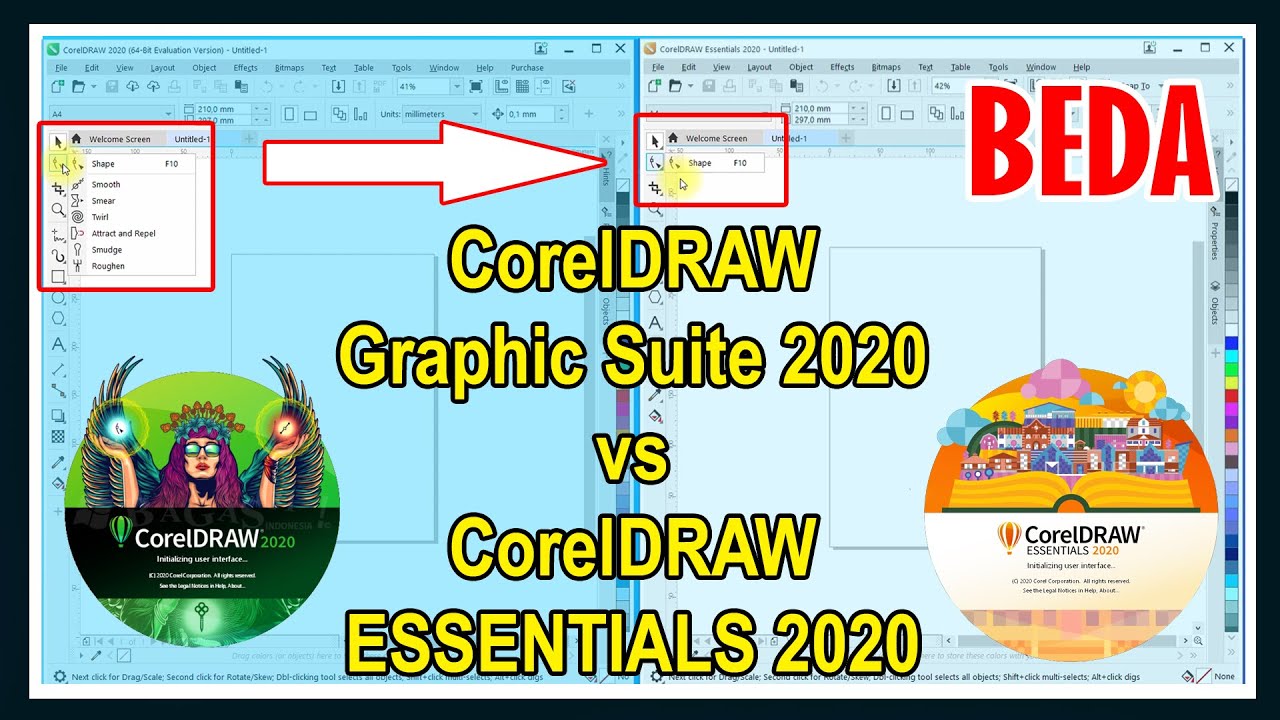Image resolution: width=1280 pixels, height=720 pixels.
Task: Open status bar gear in CorelDRAW 2020 window
Action: 58,676
